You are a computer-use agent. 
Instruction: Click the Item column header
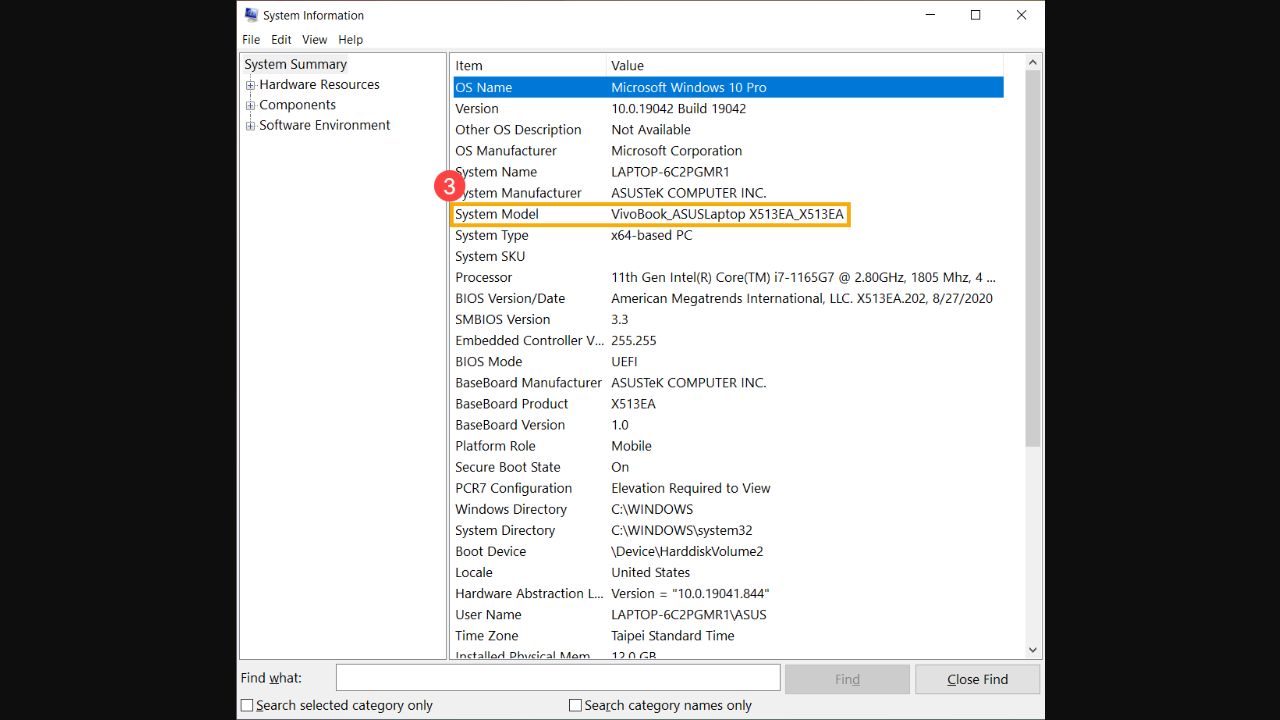point(528,65)
